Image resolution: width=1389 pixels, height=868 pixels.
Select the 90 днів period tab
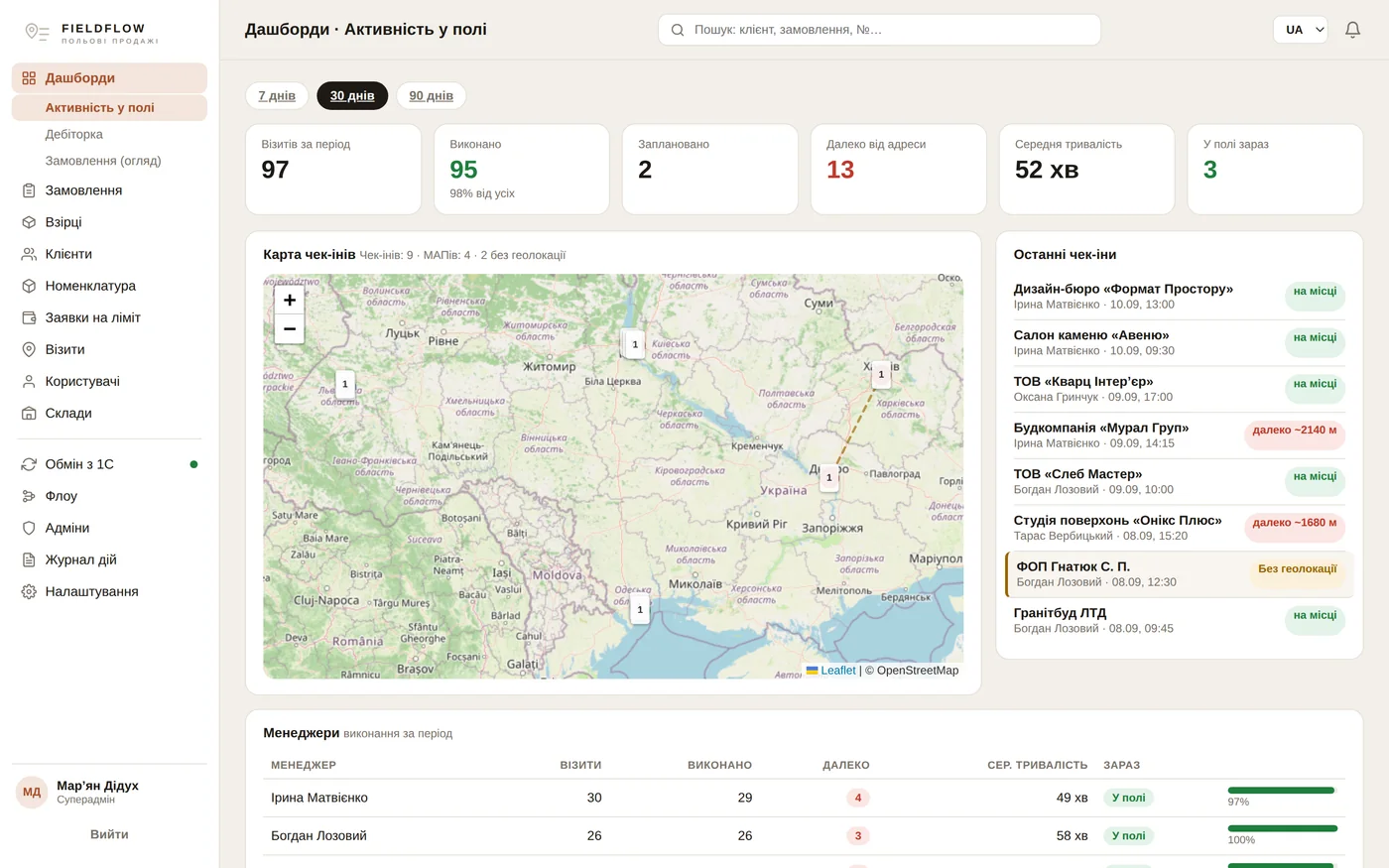pos(431,95)
